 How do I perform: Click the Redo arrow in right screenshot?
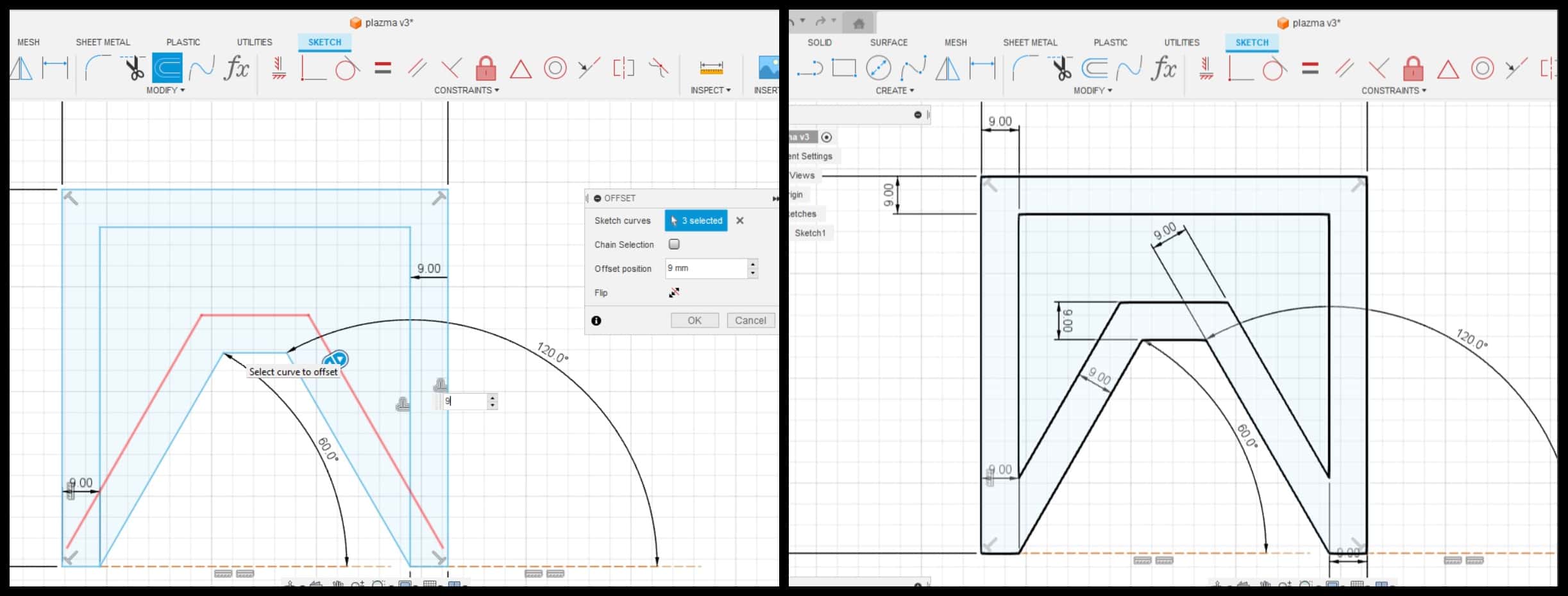coord(820,21)
